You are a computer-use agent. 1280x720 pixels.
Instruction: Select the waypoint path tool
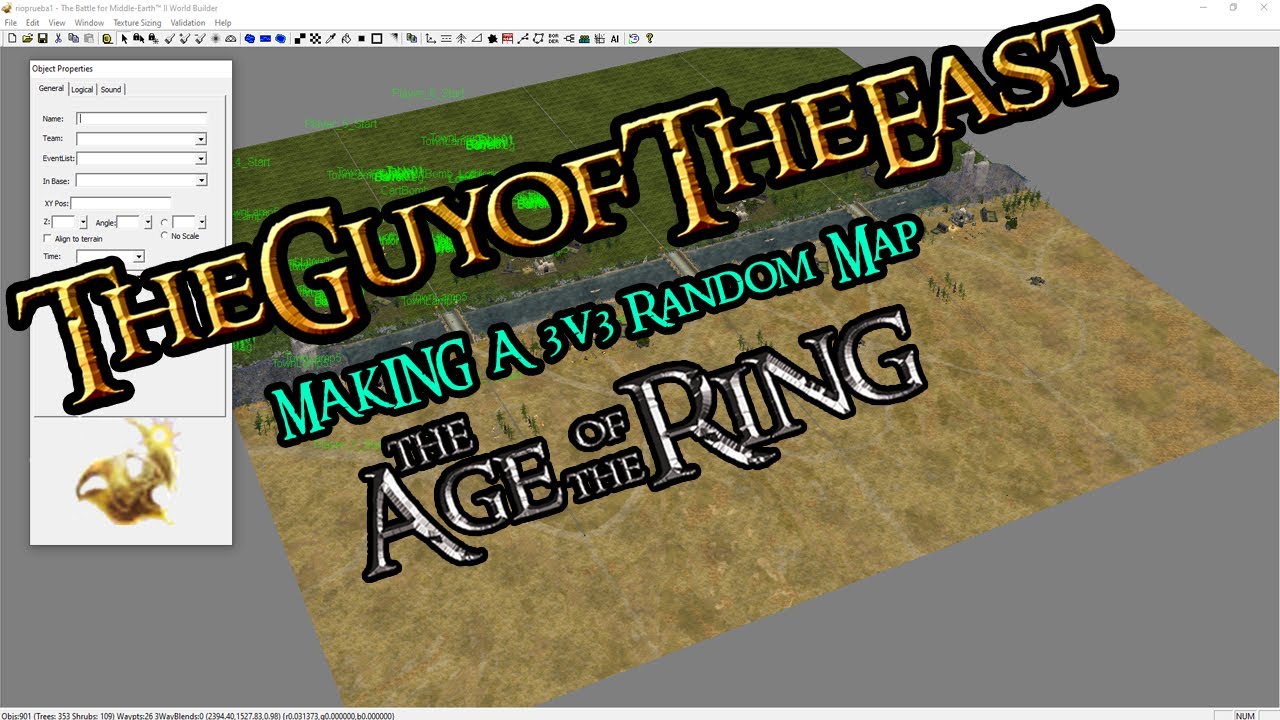click(523, 39)
